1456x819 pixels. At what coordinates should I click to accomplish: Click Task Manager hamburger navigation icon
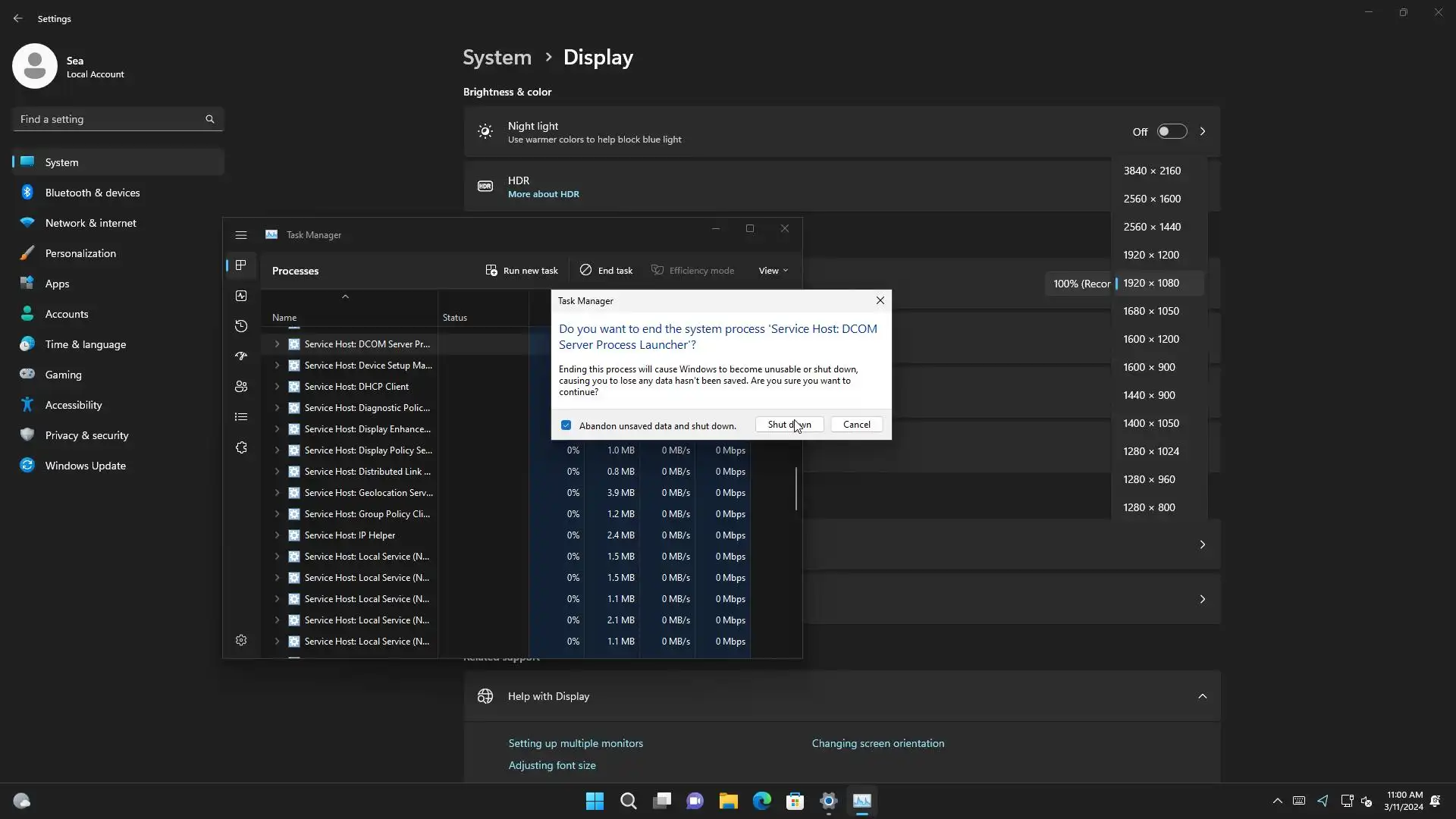pyautogui.click(x=241, y=235)
